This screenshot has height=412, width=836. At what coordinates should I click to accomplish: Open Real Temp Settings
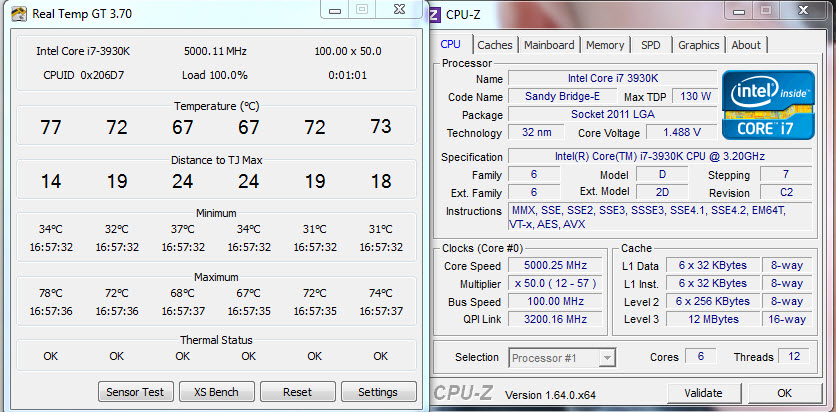click(378, 392)
